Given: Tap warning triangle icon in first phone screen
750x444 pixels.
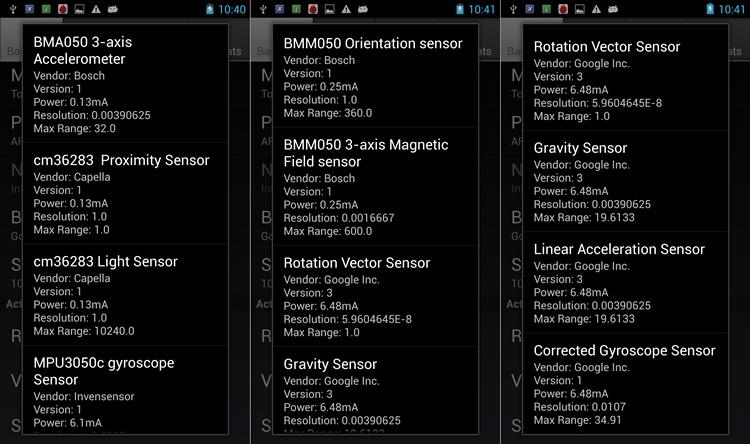Looking at the screenshot, I should click(96, 9).
